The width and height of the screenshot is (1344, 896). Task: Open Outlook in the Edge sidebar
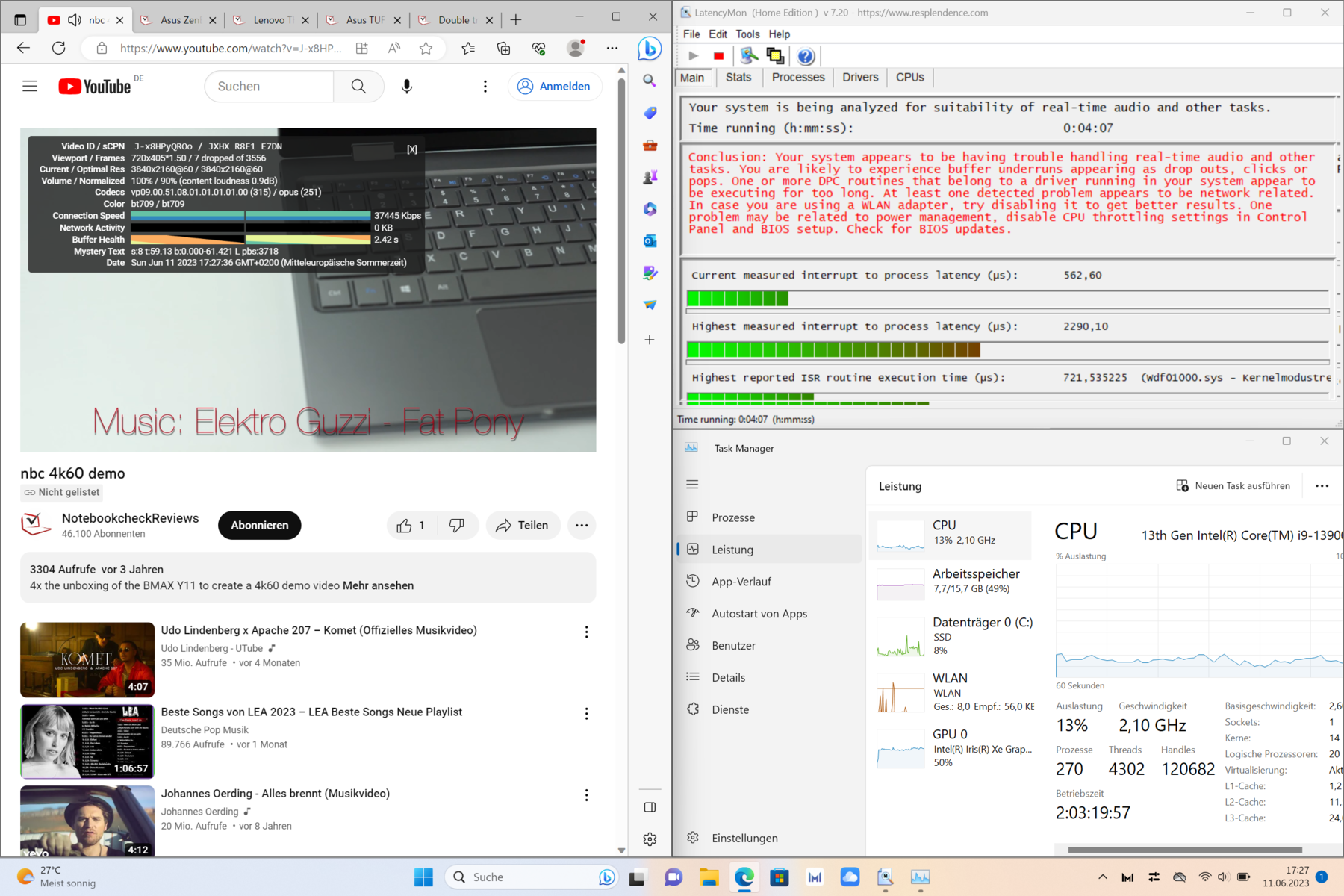coord(650,241)
